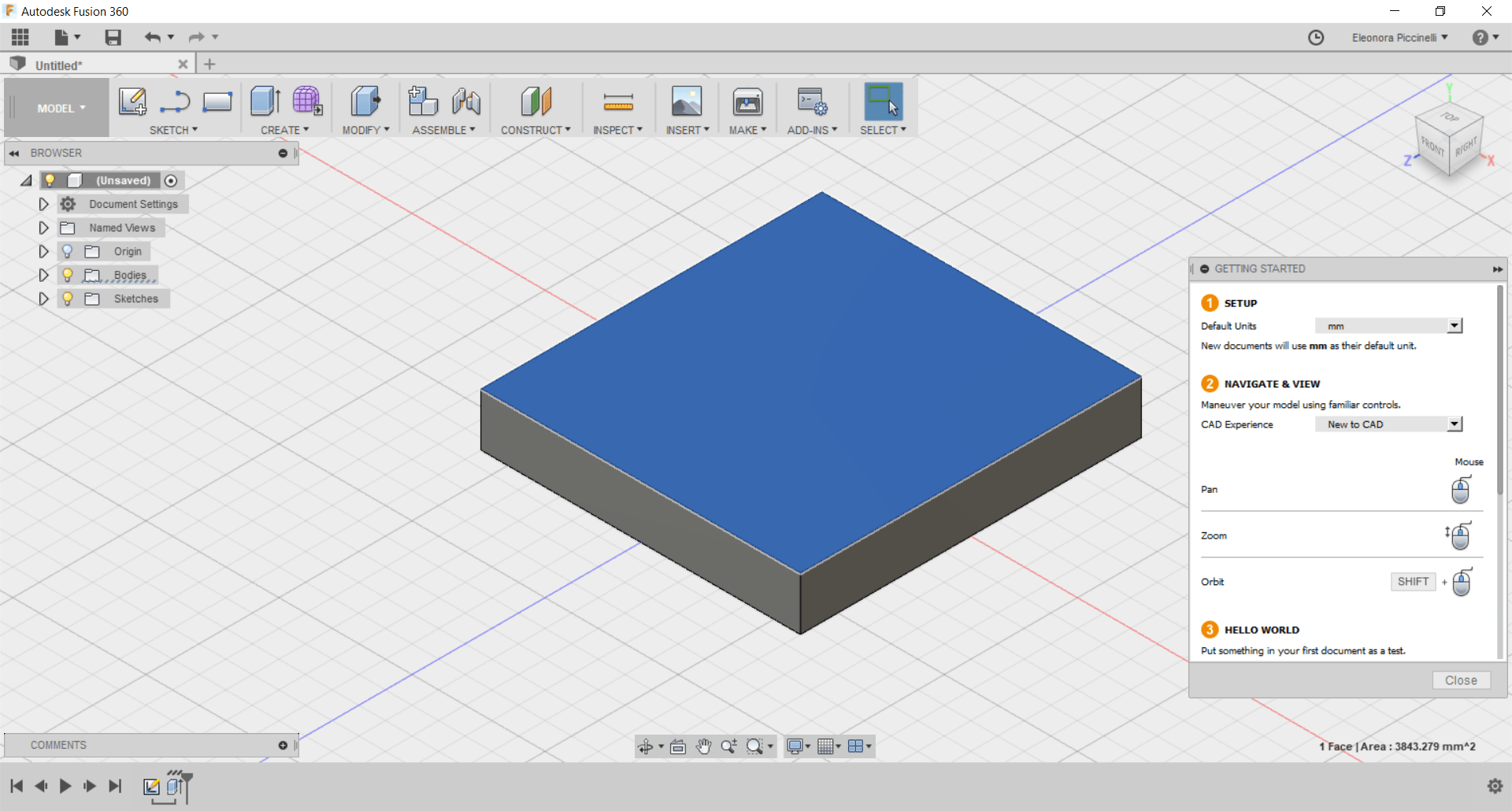Play the timeline
Screen dimensions: 1512x811
(x=65, y=786)
